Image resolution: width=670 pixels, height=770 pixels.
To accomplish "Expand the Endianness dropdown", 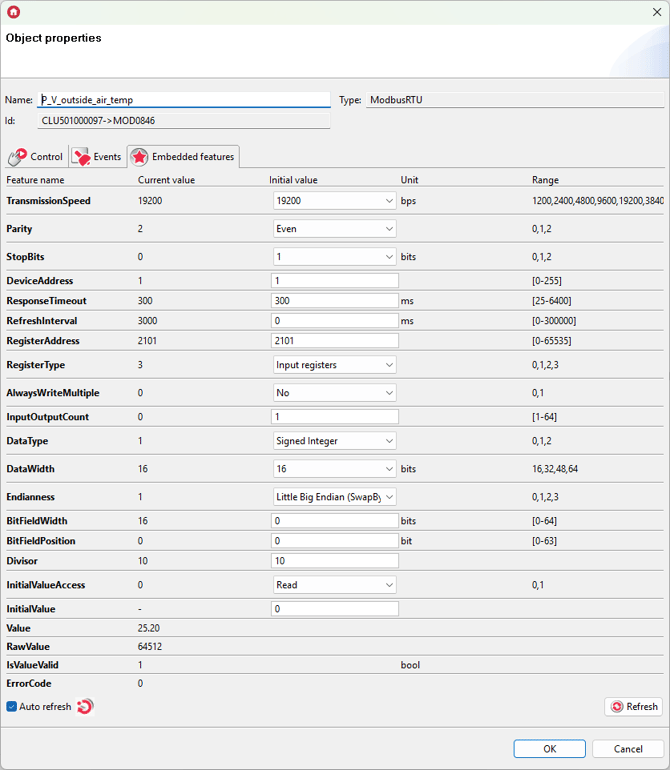I will [x=335, y=497].
